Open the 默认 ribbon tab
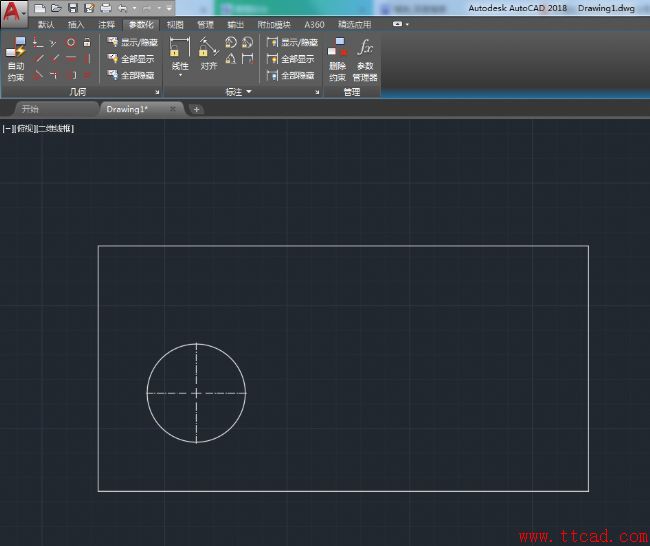The width and height of the screenshot is (650, 546). [46, 24]
